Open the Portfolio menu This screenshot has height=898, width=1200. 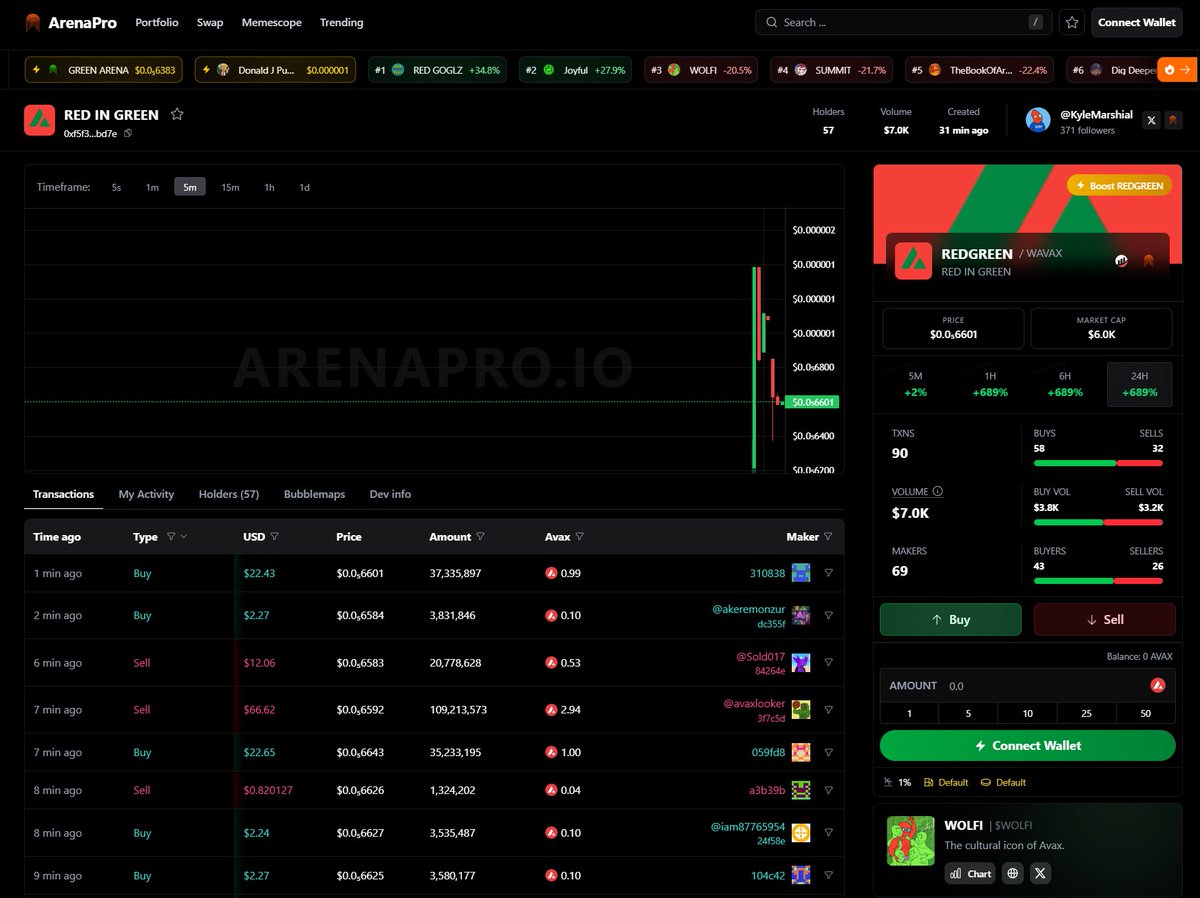click(x=157, y=22)
